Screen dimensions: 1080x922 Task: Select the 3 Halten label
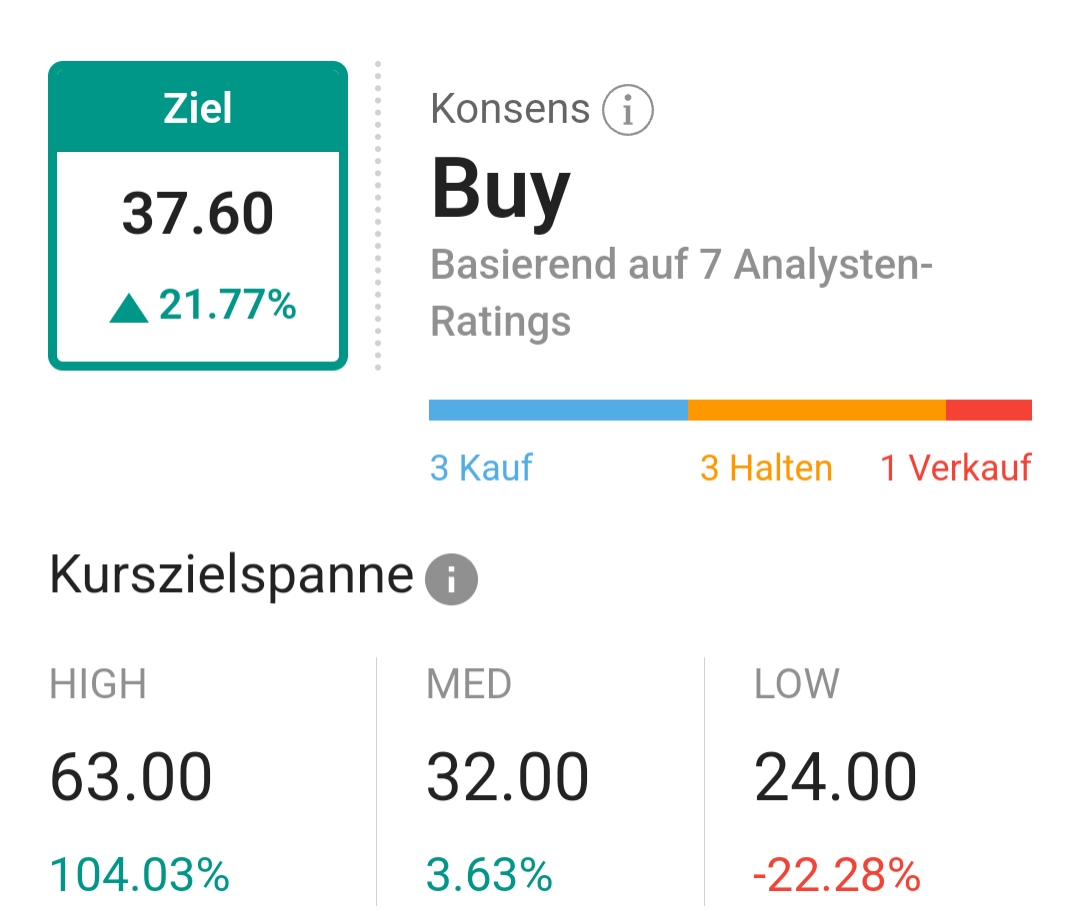767,468
